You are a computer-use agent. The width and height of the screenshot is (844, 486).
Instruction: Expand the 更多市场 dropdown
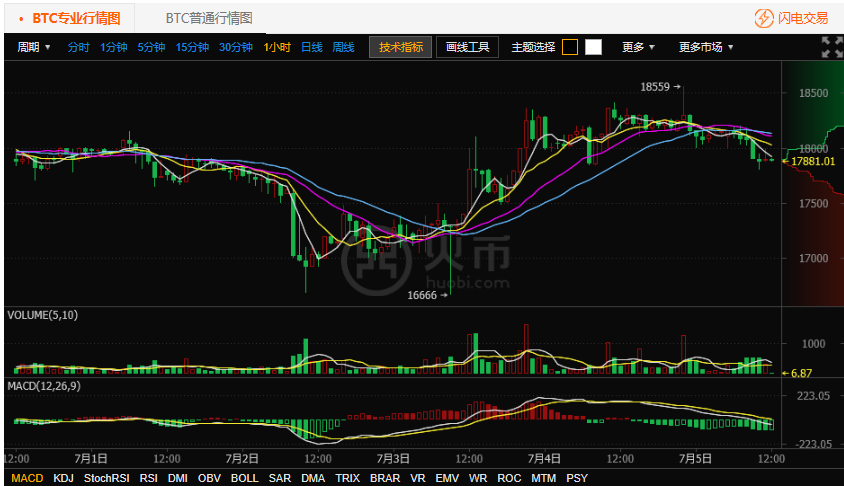(706, 47)
